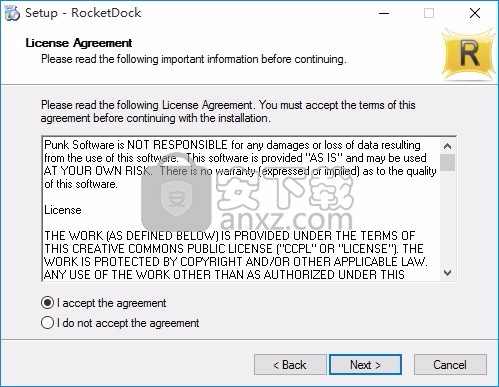Click the RocketDock yellow R logo

[468, 55]
